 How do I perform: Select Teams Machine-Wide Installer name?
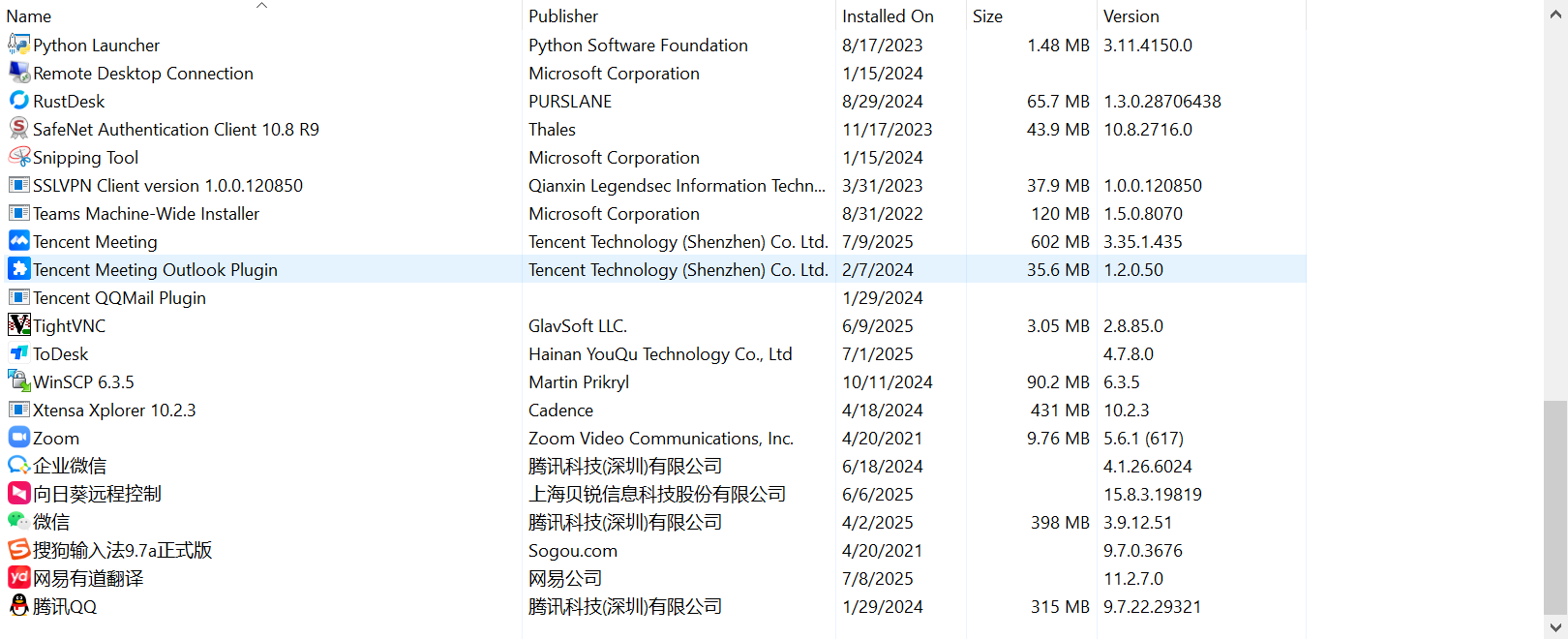pyautogui.click(x=146, y=214)
